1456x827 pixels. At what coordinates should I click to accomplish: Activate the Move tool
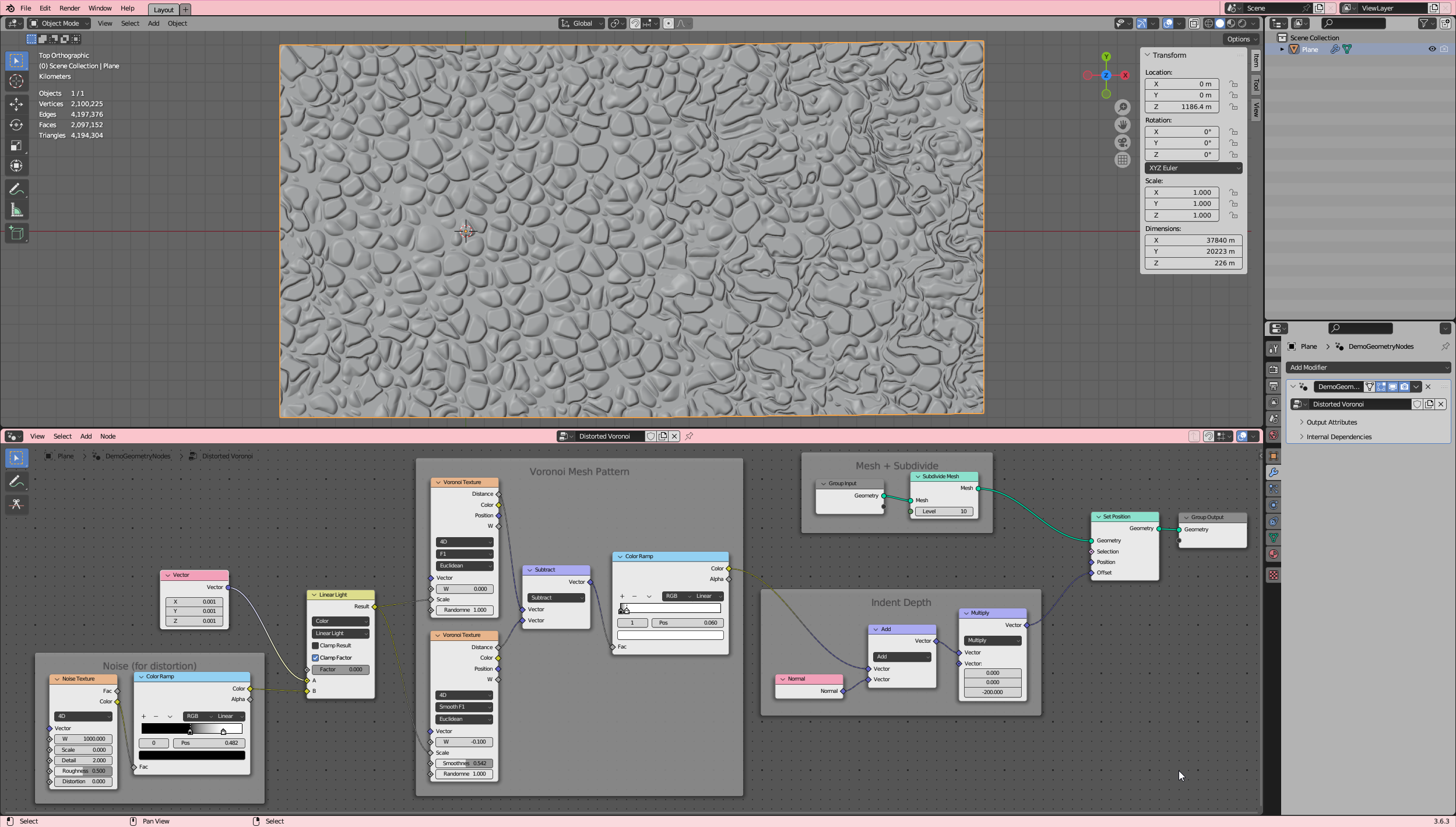click(16, 104)
